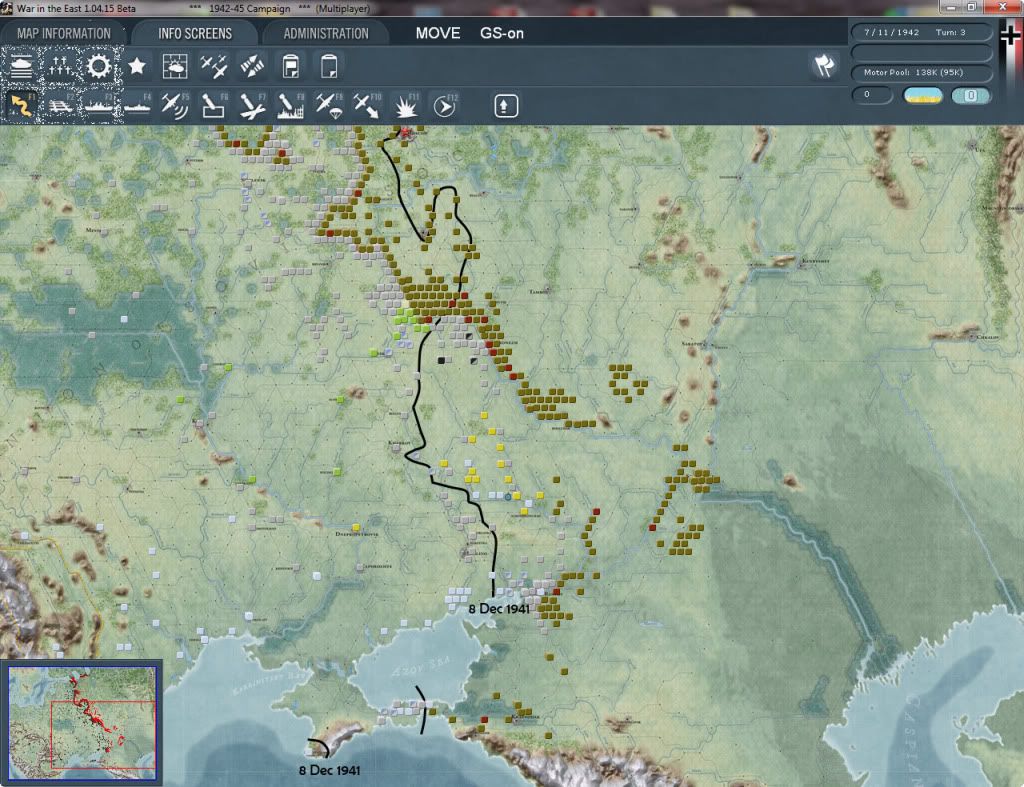Click the Motor Pool 138K readout

pyautogui.click(x=921, y=72)
